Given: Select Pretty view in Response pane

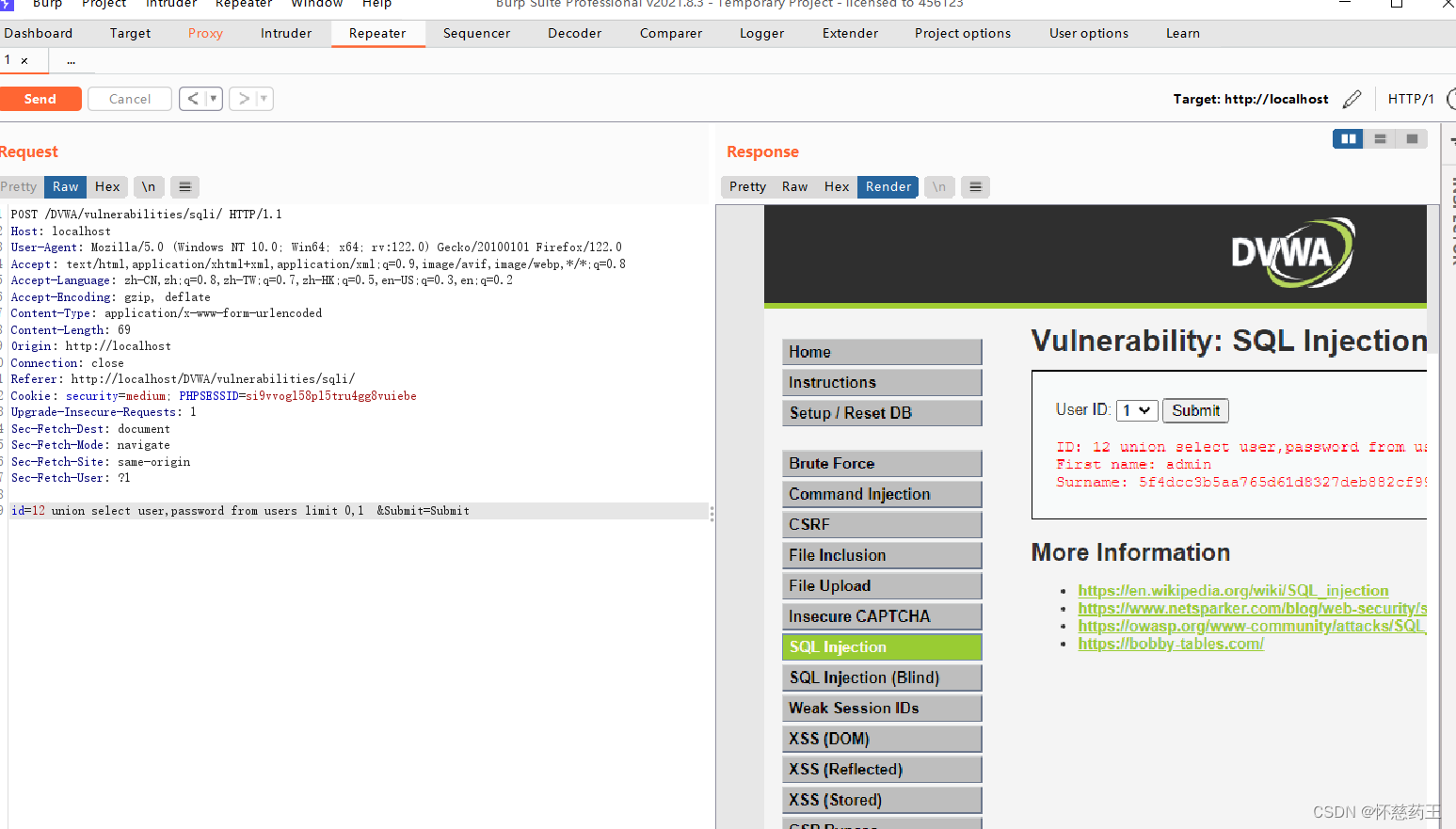Looking at the screenshot, I should tap(747, 187).
